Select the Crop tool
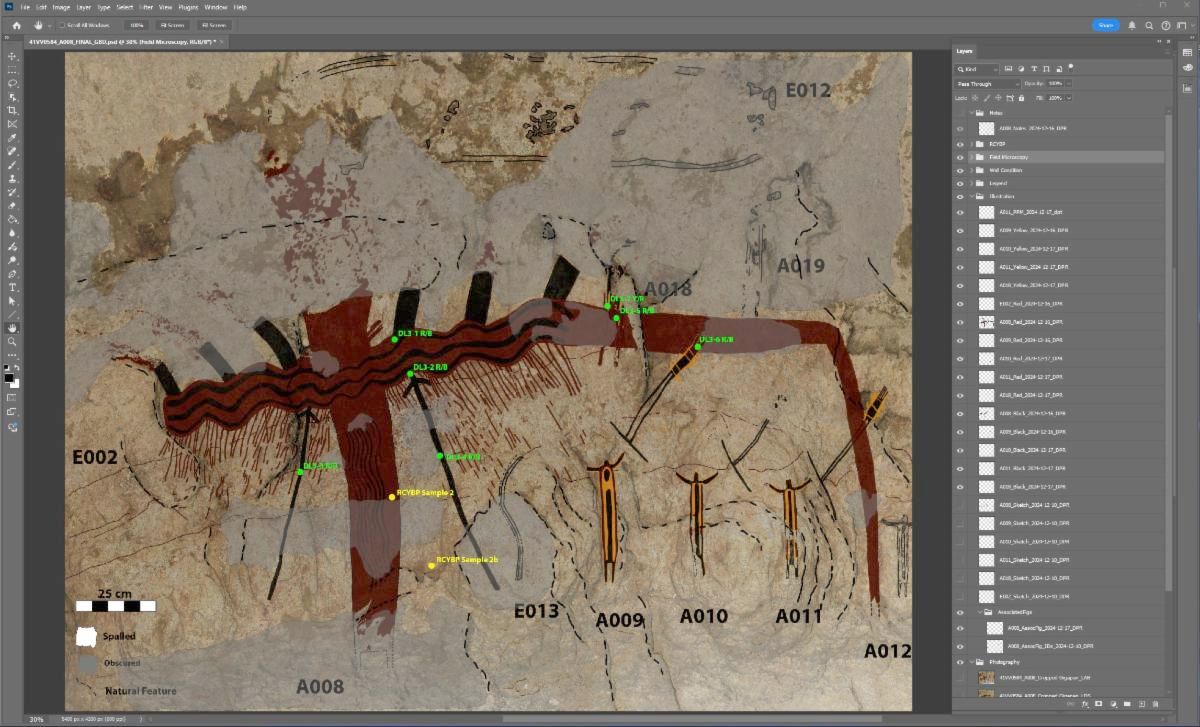The image size is (1200, 727). click(x=13, y=111)
